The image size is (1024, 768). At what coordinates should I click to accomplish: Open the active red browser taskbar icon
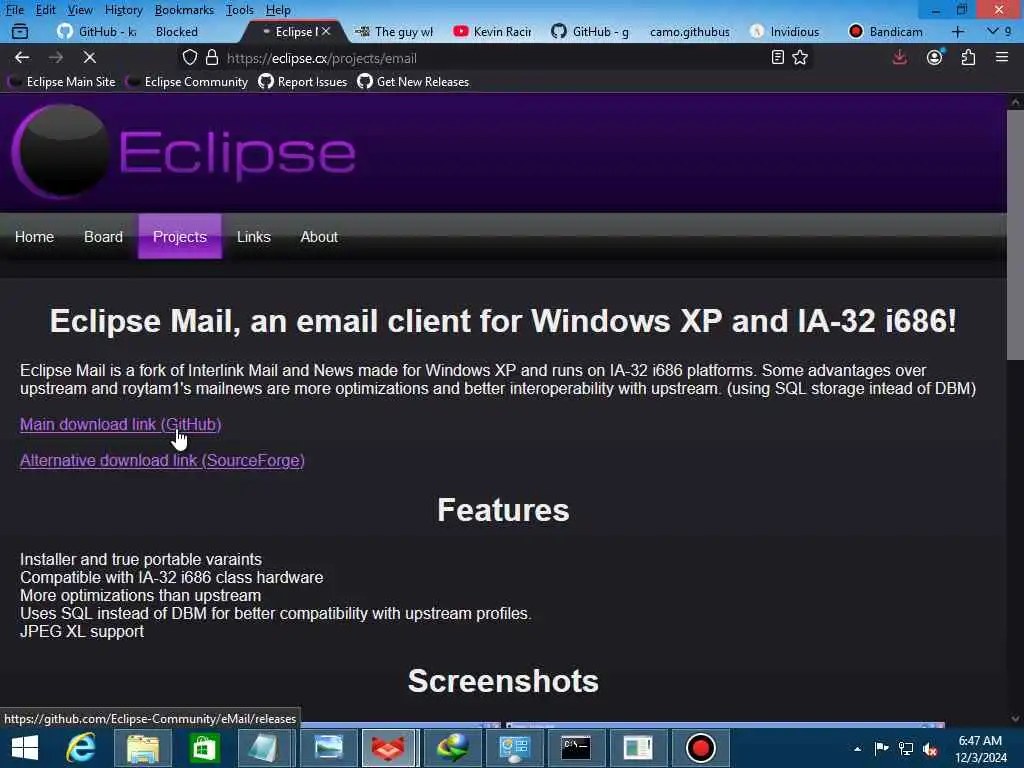[x=389, y=748]
